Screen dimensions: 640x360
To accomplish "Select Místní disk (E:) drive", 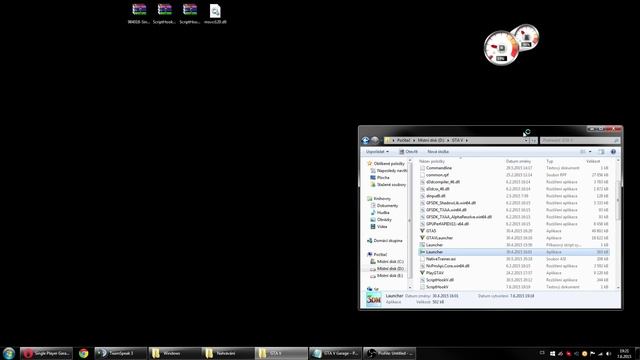I will coord(387,276).
